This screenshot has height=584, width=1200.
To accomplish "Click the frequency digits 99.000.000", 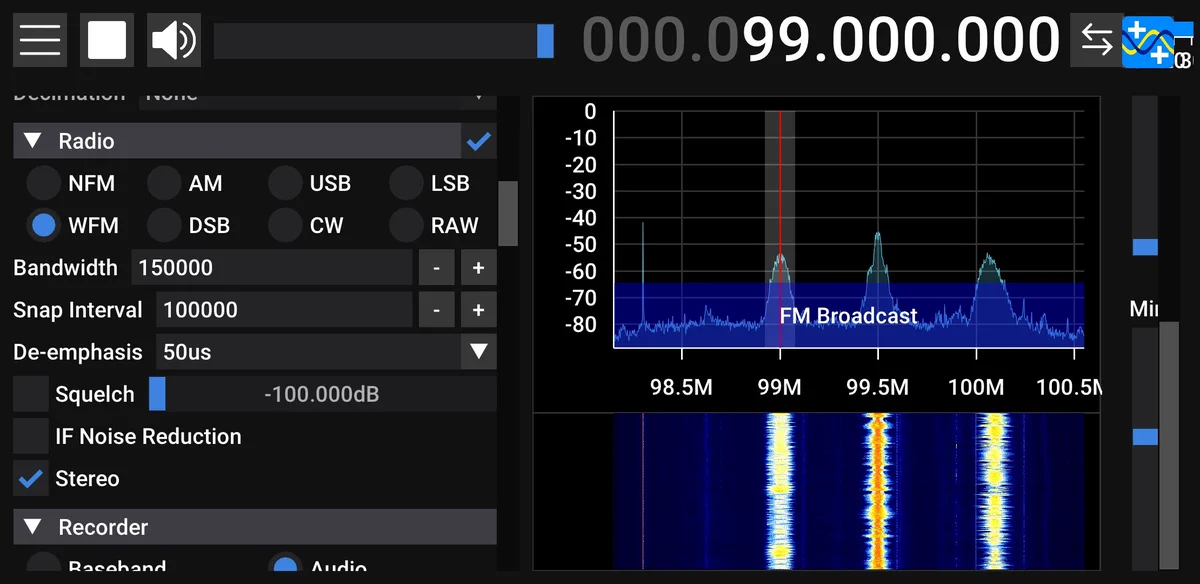I will [x=900, y=40].
